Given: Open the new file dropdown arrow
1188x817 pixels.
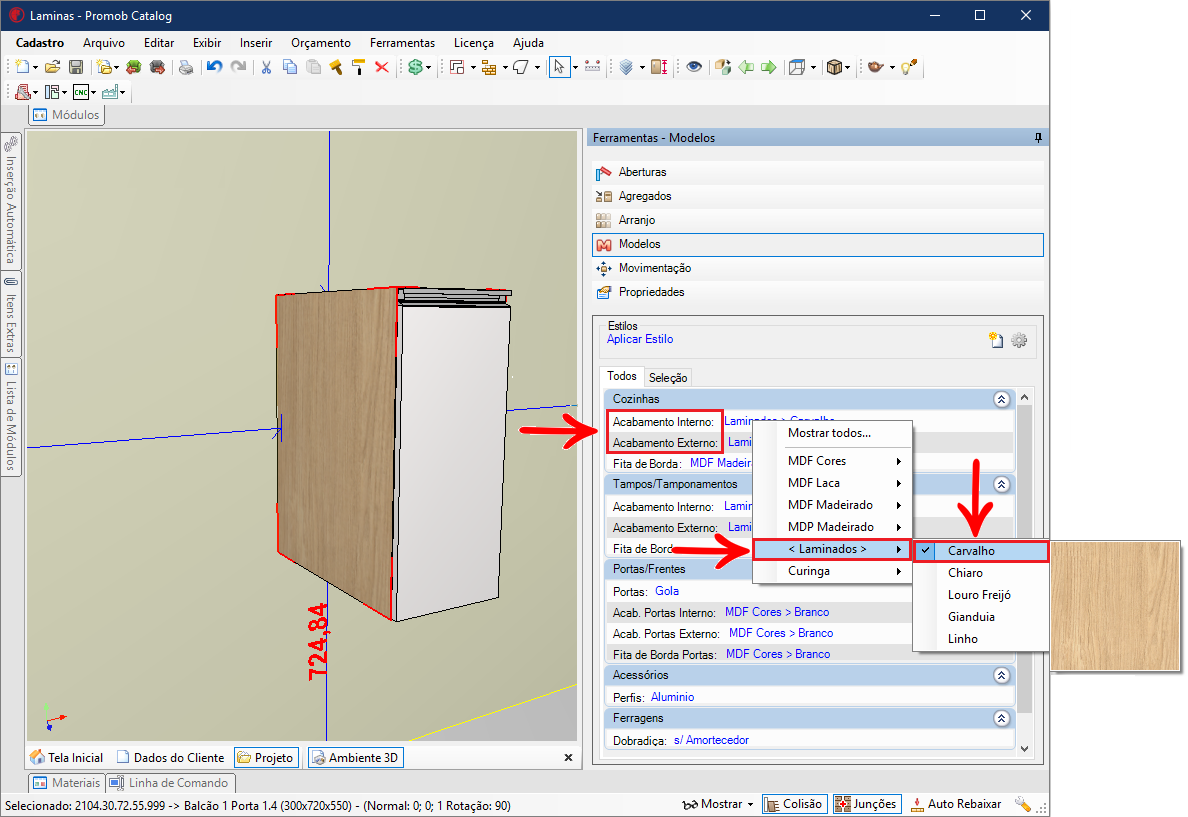Looking at the screenshot, I should click(x=35, y=68).
